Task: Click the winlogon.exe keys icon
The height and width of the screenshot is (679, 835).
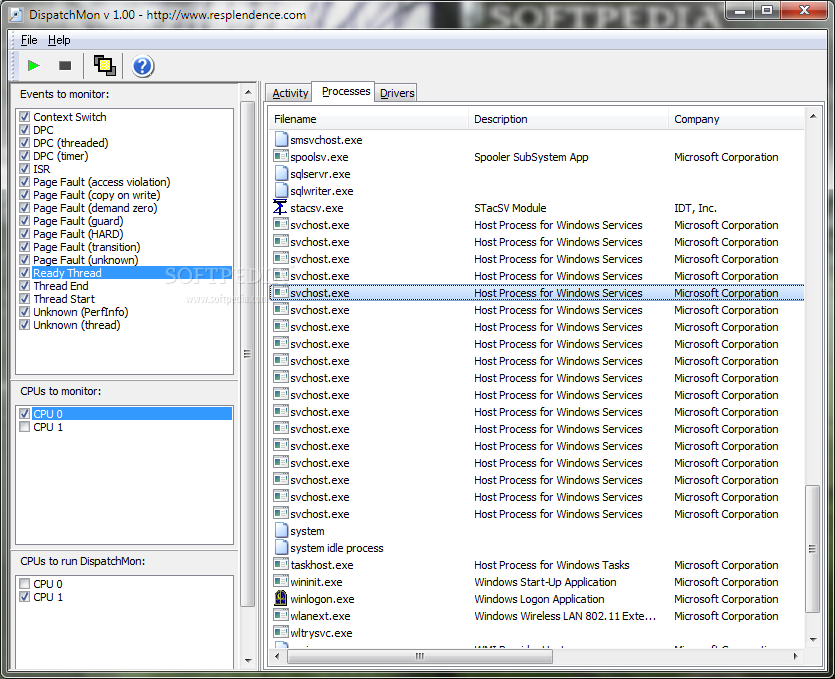Action: 281,598
